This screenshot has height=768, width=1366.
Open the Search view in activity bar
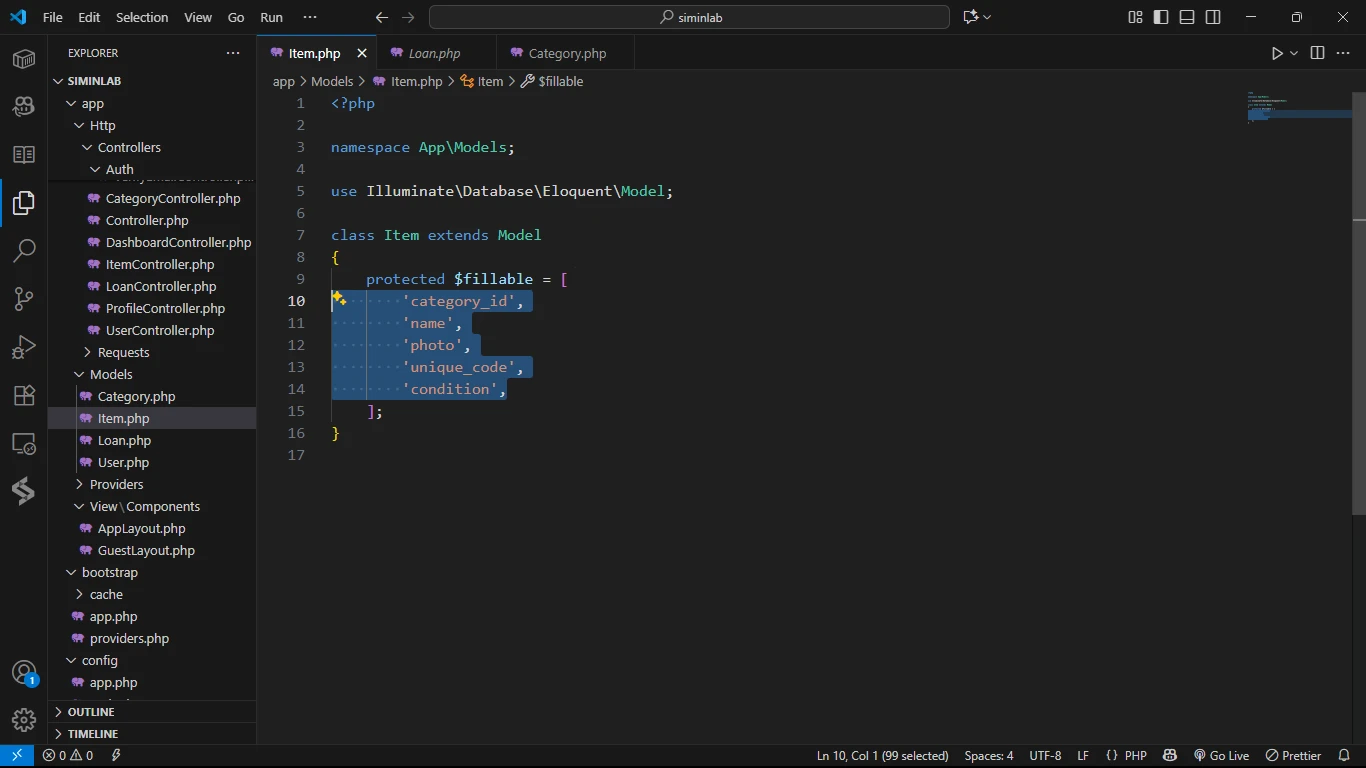[x=24, y=251]
